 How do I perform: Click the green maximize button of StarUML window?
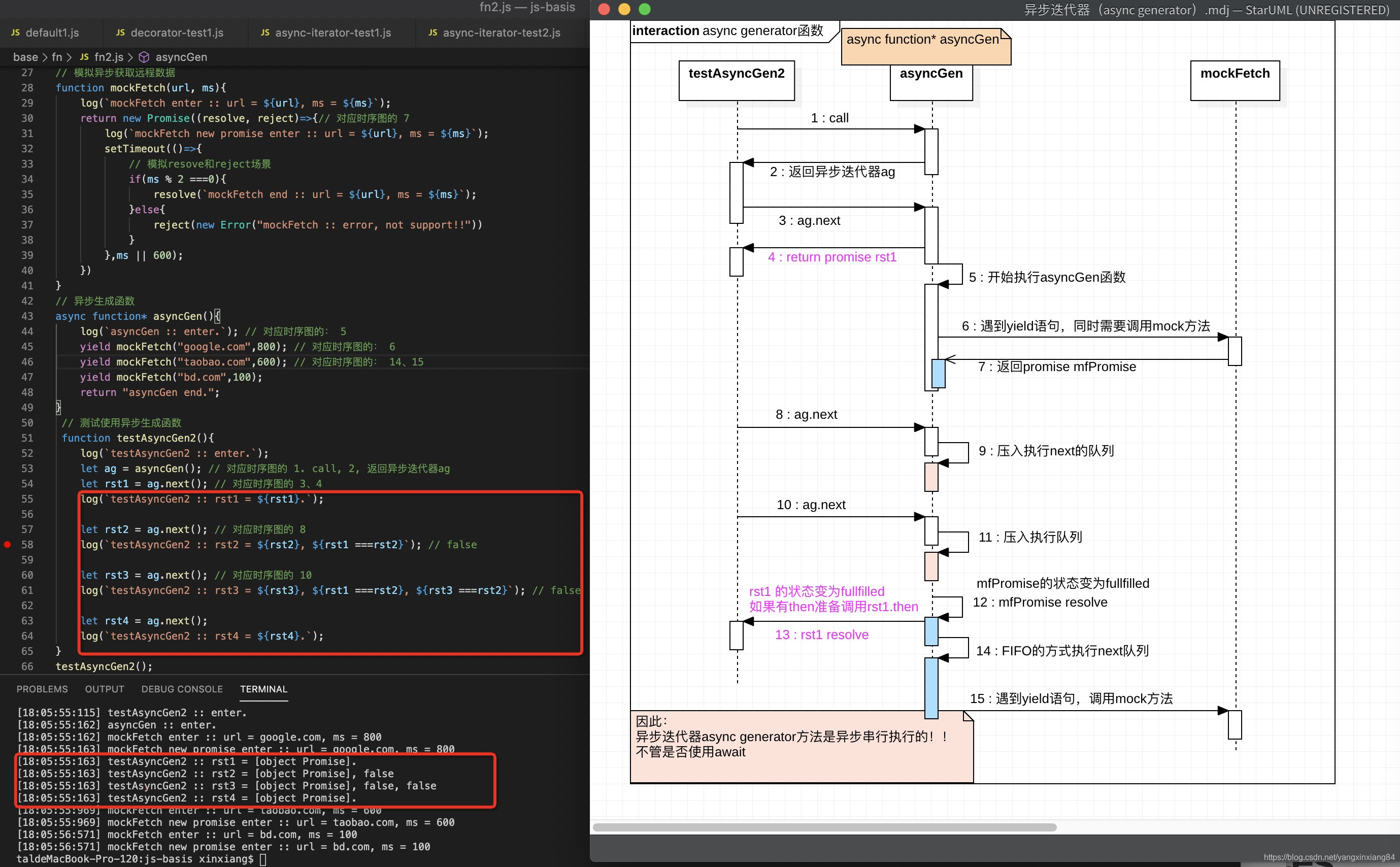pyautogui.click(x=644, y=9)
